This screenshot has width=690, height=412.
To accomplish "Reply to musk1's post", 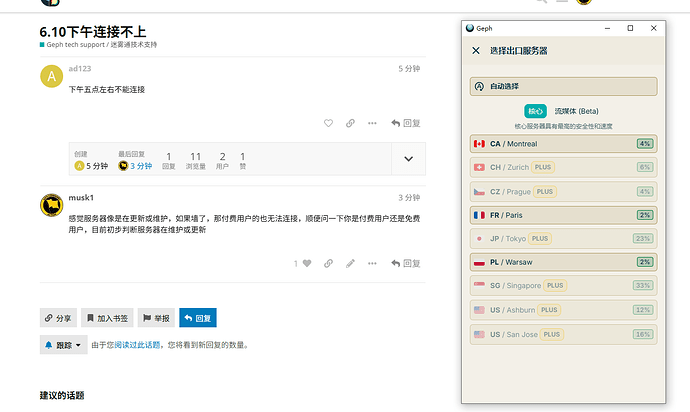I will point(406,263).
